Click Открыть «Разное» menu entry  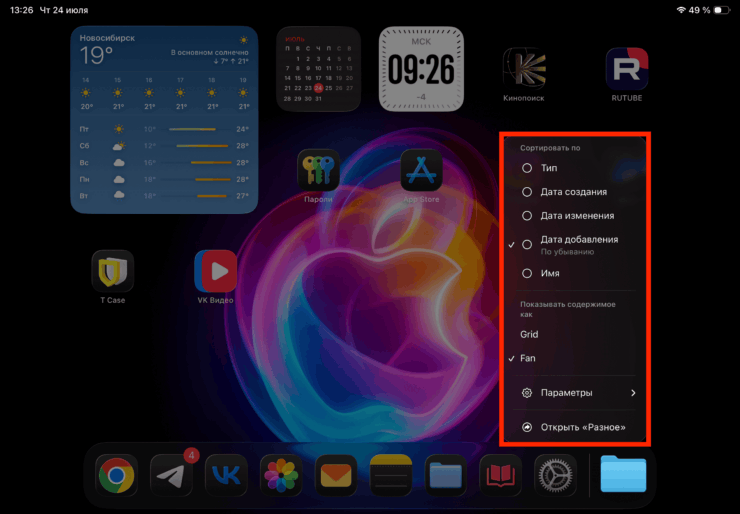pos(582,427)
